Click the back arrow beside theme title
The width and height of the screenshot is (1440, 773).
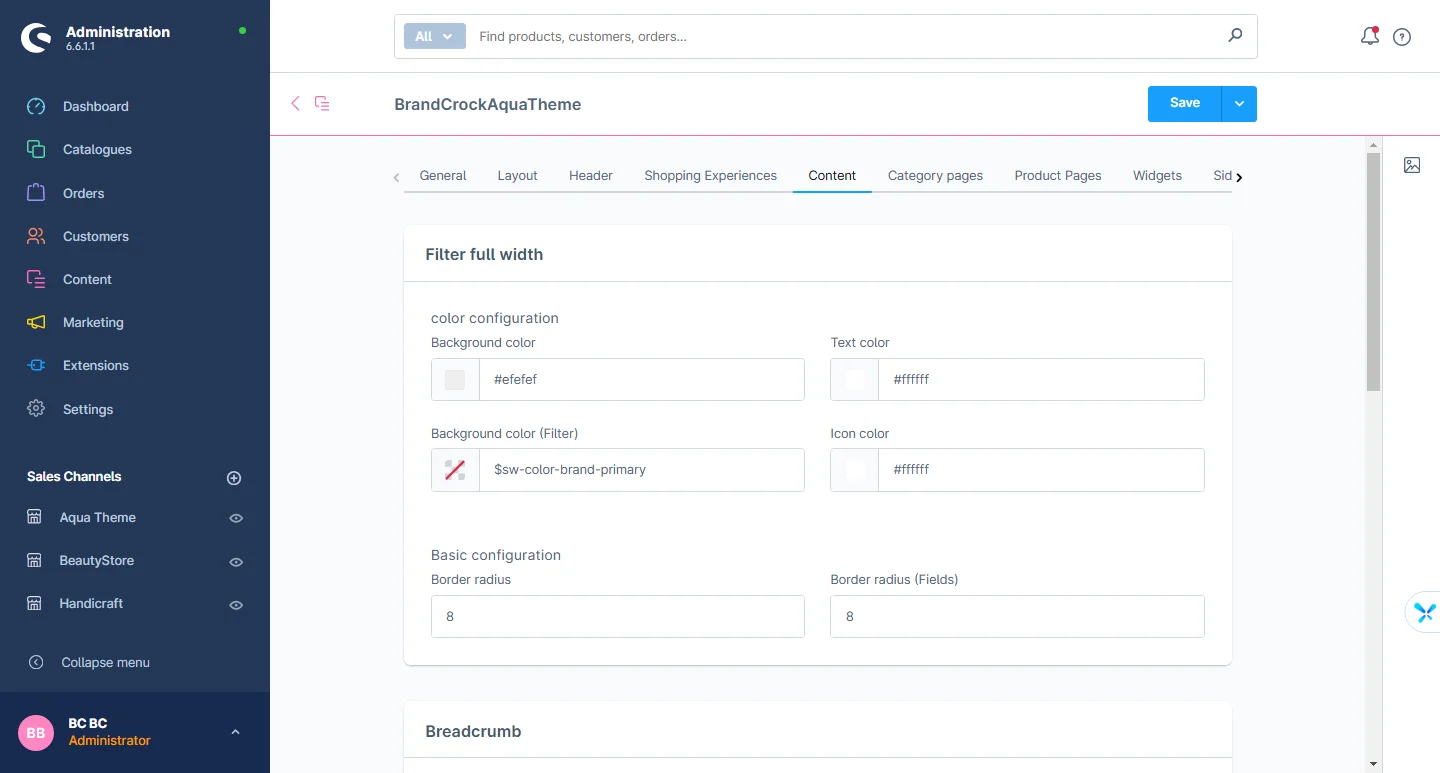pyautogui.click(x=295, y=103)
